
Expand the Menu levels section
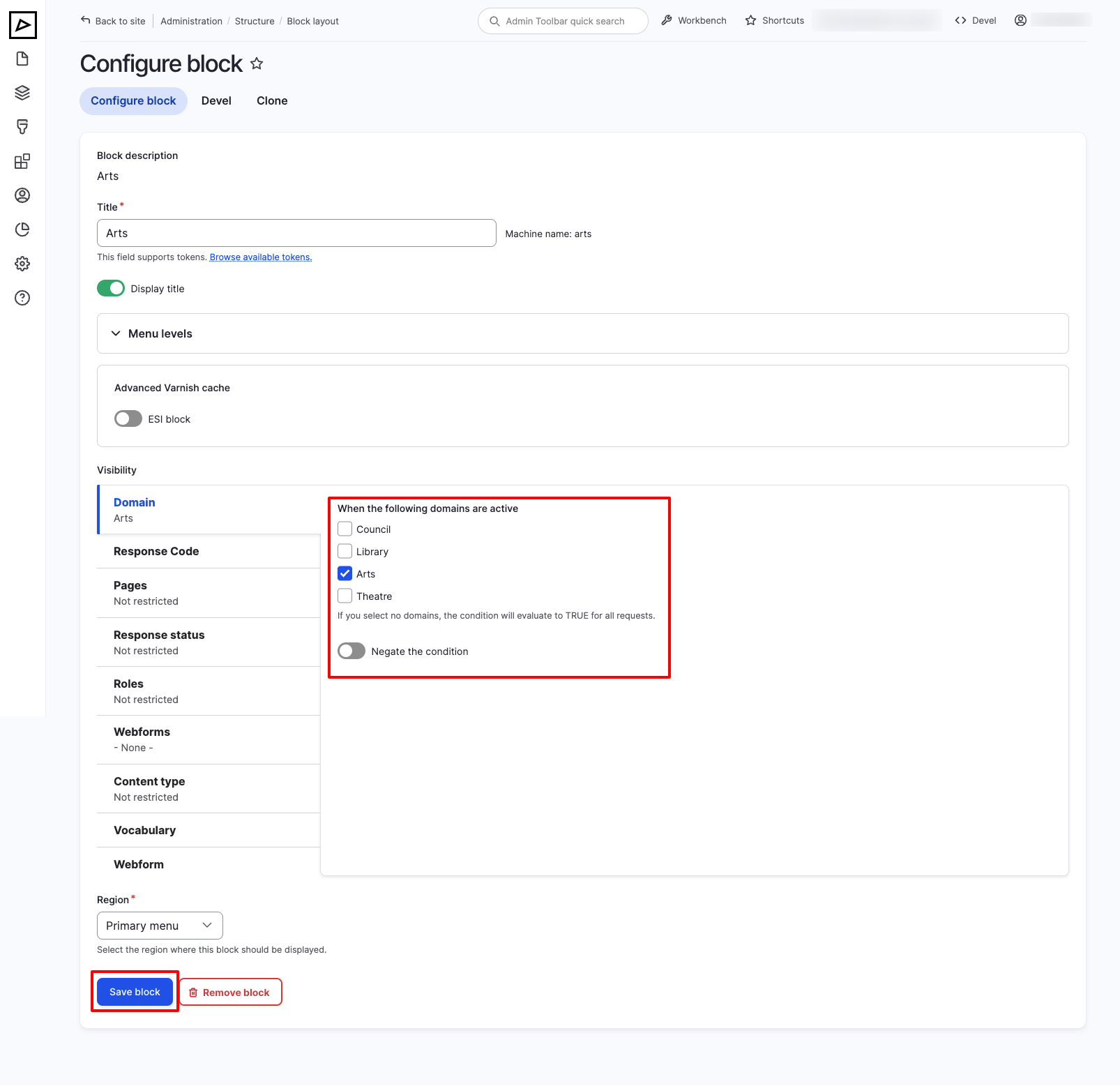click(x=160, y=333)
